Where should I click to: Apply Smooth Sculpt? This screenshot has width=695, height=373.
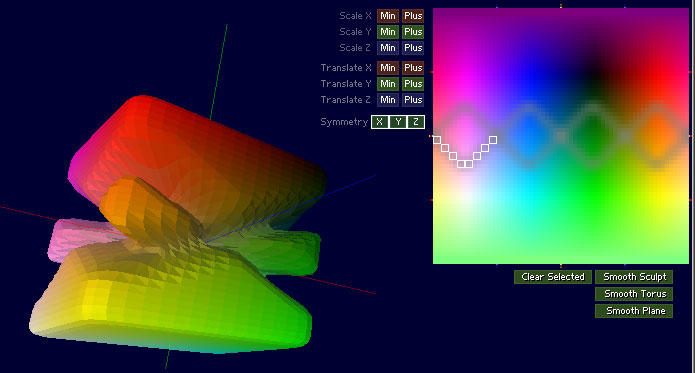634,277
